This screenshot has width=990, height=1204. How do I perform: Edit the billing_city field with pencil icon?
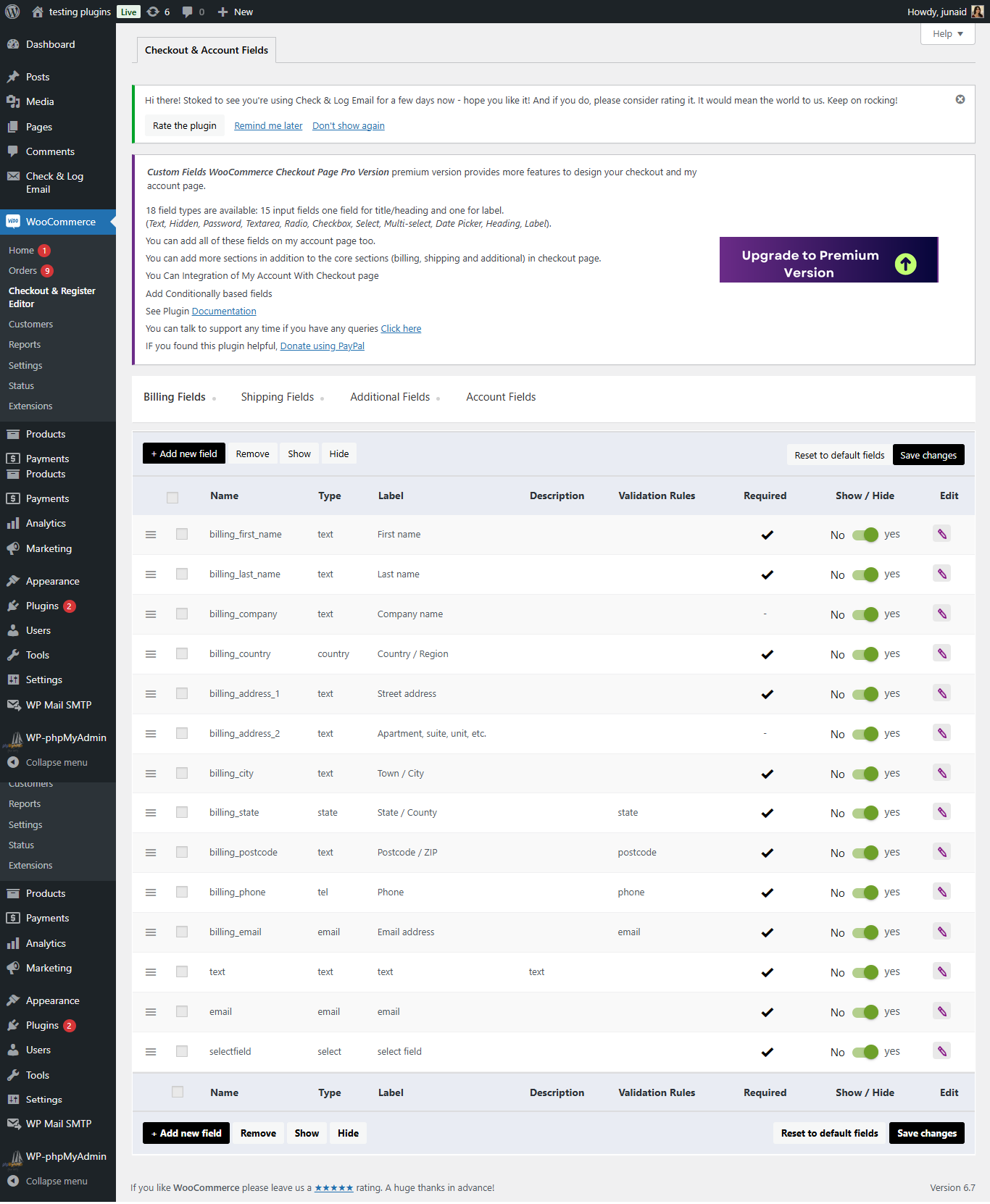tap(941, 773)
